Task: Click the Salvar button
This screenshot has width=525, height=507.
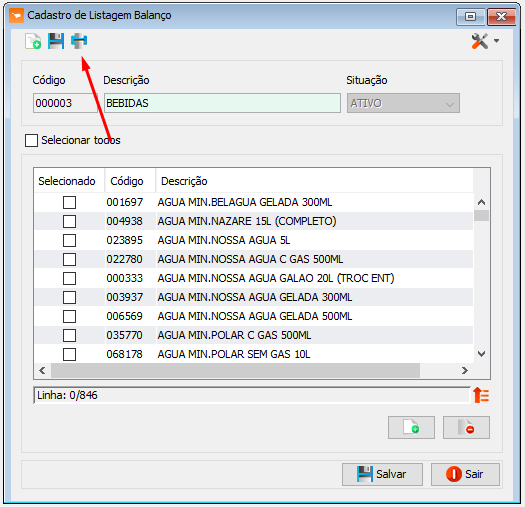Action: pyautogui.click(x=382, y=474)
